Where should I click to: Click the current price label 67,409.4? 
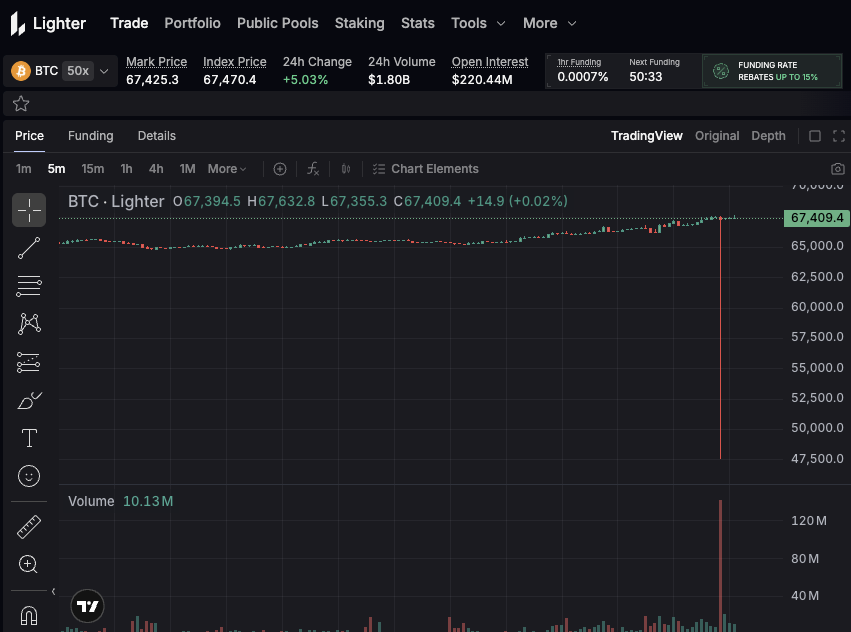pyautogui.click(x=816, y=218)
